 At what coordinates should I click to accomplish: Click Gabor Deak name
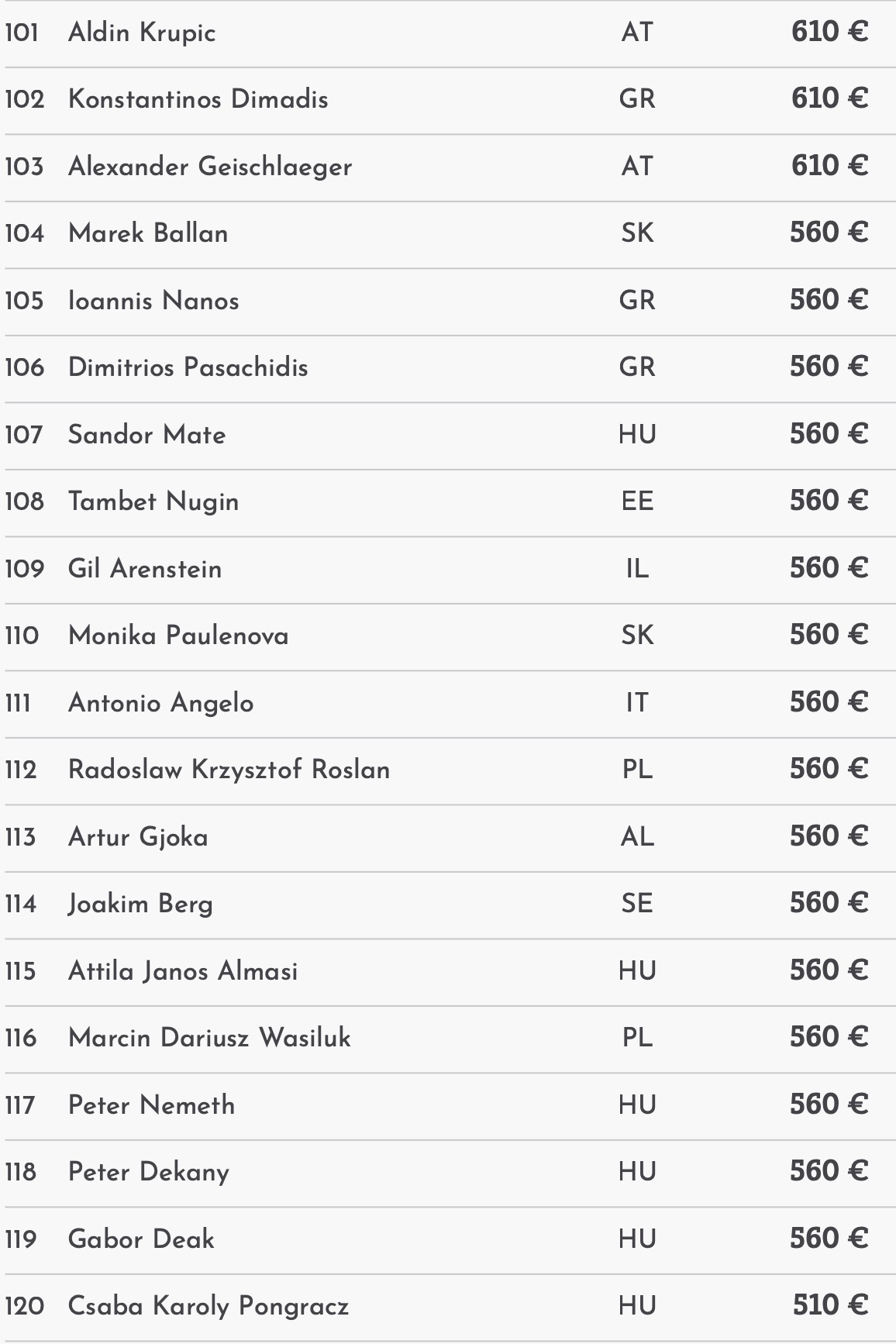141,1239
